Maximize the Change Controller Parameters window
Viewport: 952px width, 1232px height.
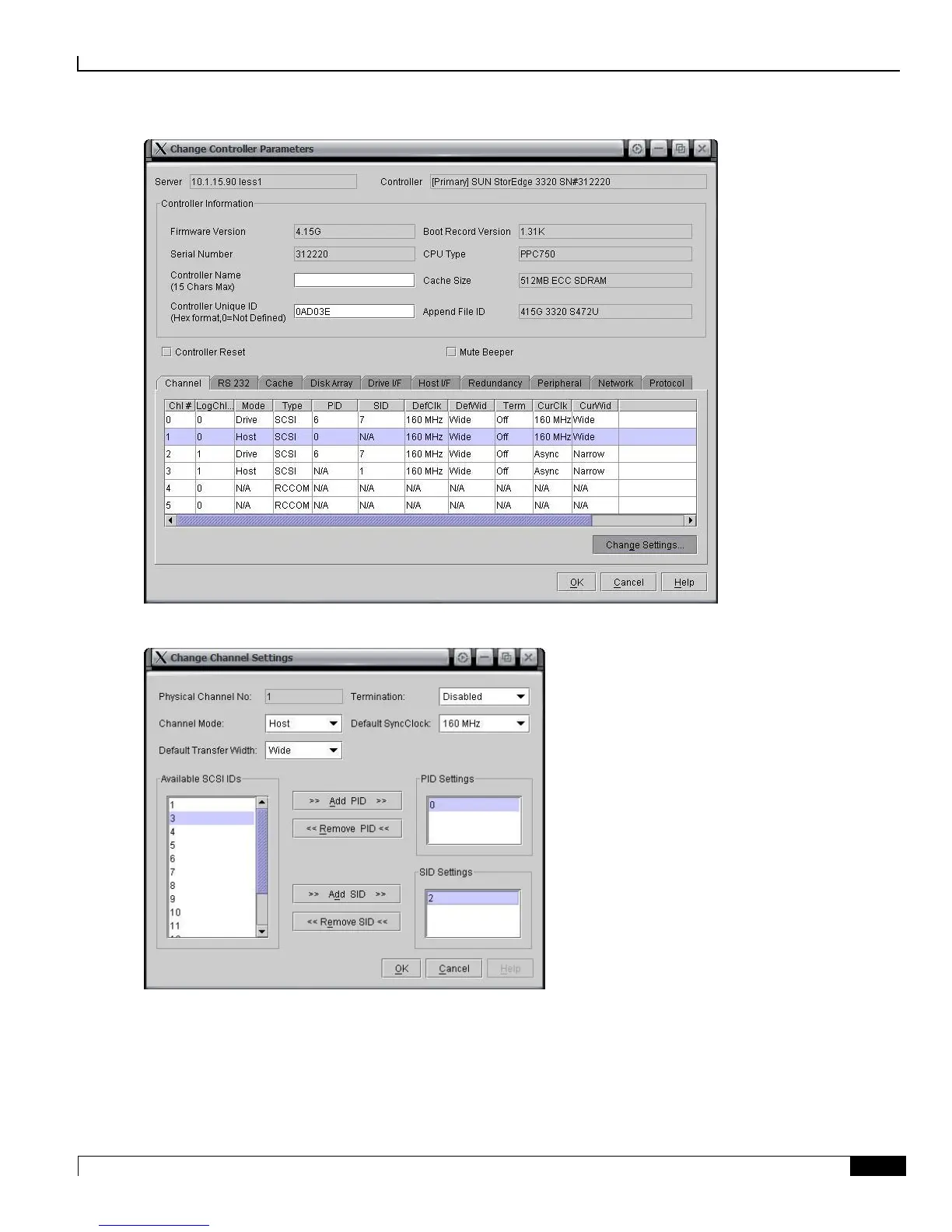[681, 149]
